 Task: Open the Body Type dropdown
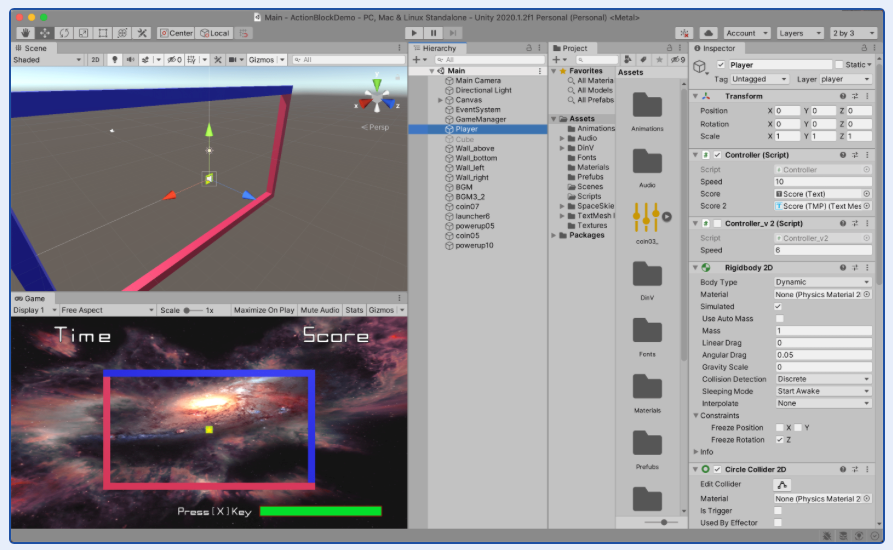coord(822,282)
